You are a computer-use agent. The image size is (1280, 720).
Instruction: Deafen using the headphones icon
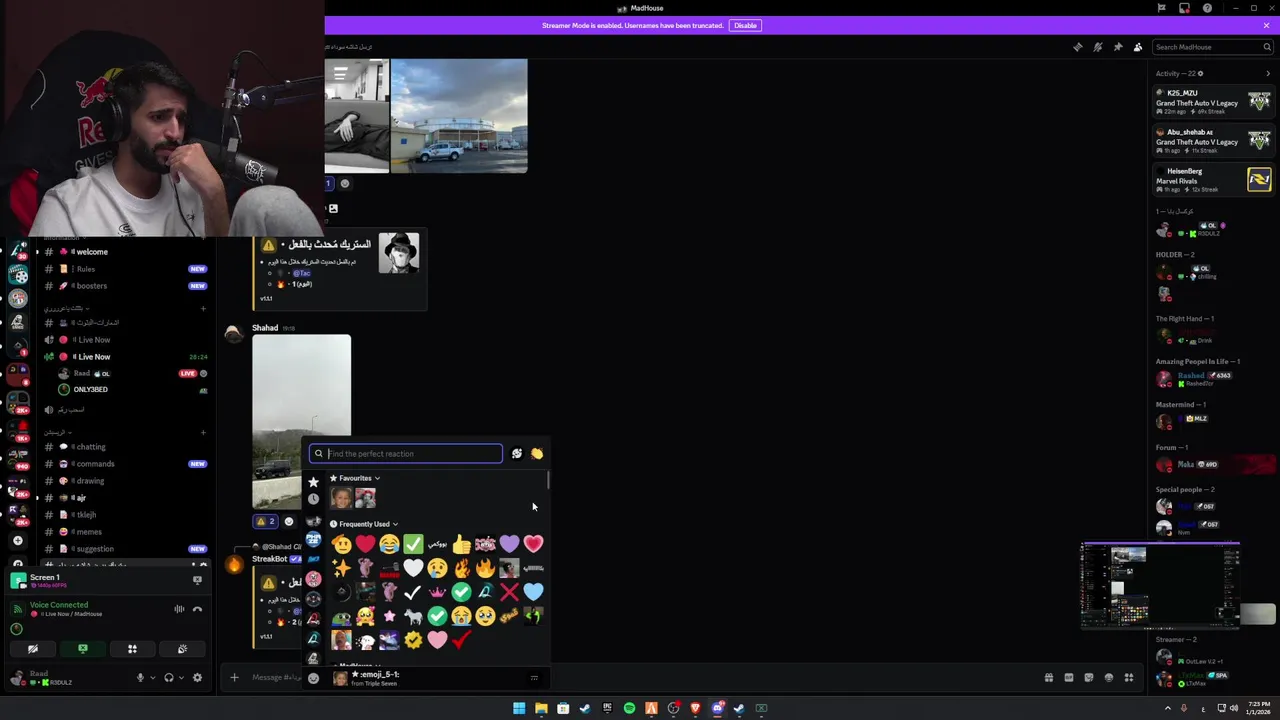click(169, 678)
